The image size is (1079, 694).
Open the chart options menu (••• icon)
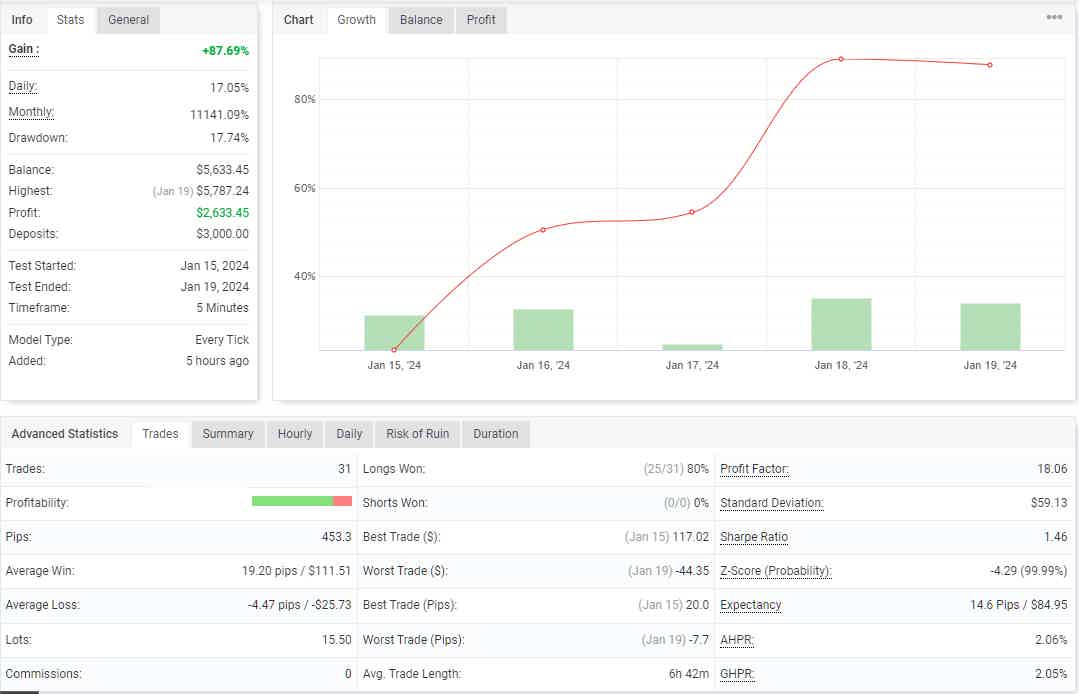[1056, 16]
